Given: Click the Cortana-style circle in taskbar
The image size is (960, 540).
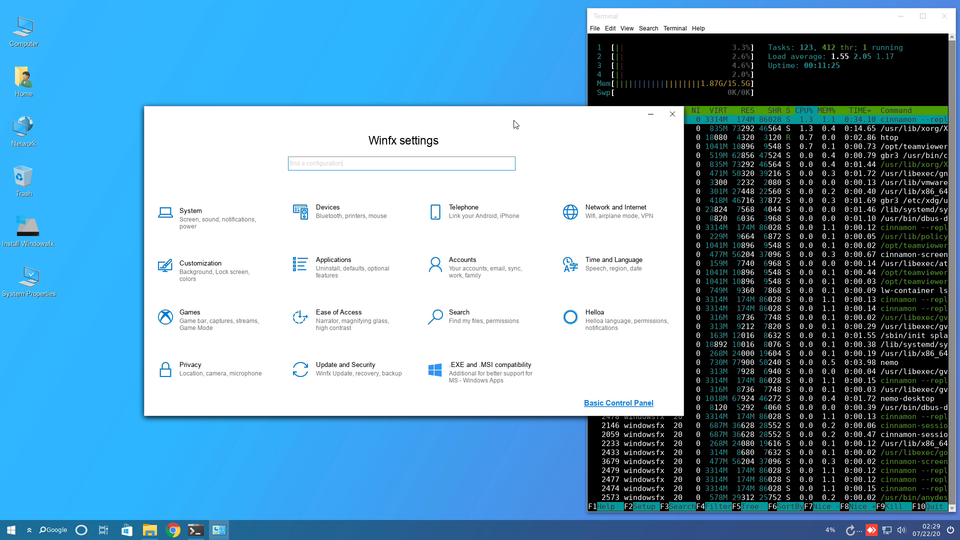Looking at the screenshot, I should click(x=81, y=530).
